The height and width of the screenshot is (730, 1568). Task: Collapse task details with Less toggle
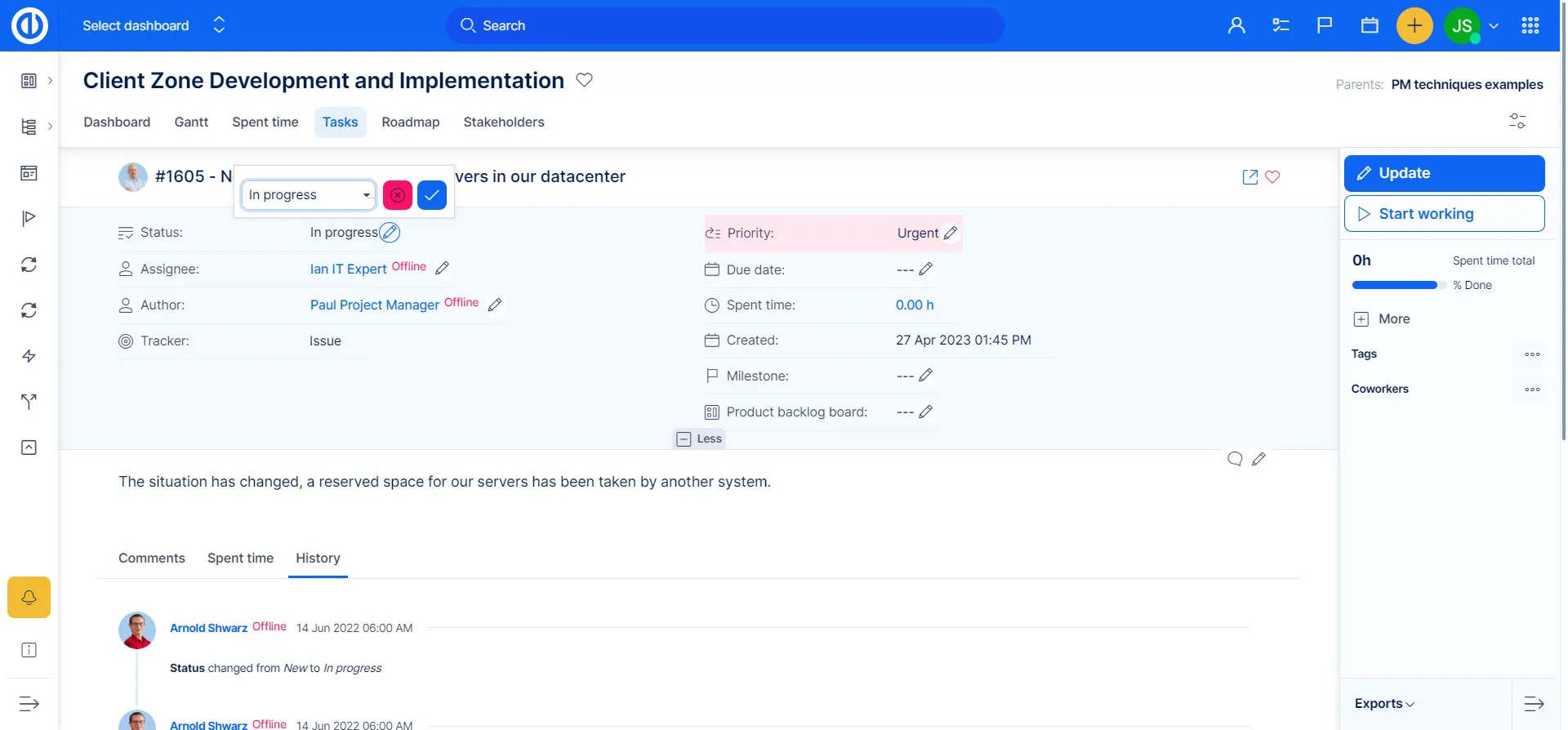(x=699, y=439)
